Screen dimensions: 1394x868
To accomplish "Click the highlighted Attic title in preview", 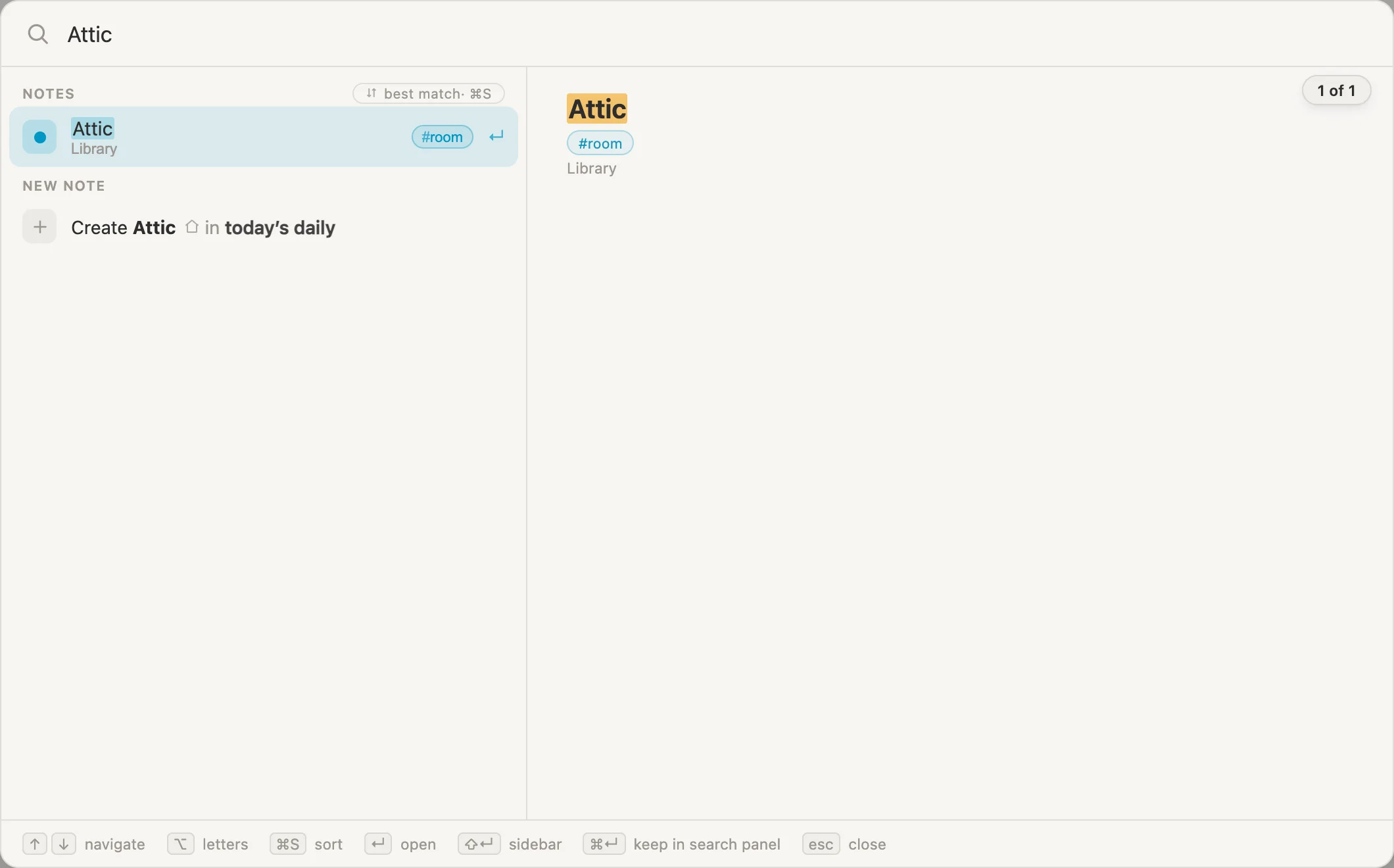I will click(597, 109).
